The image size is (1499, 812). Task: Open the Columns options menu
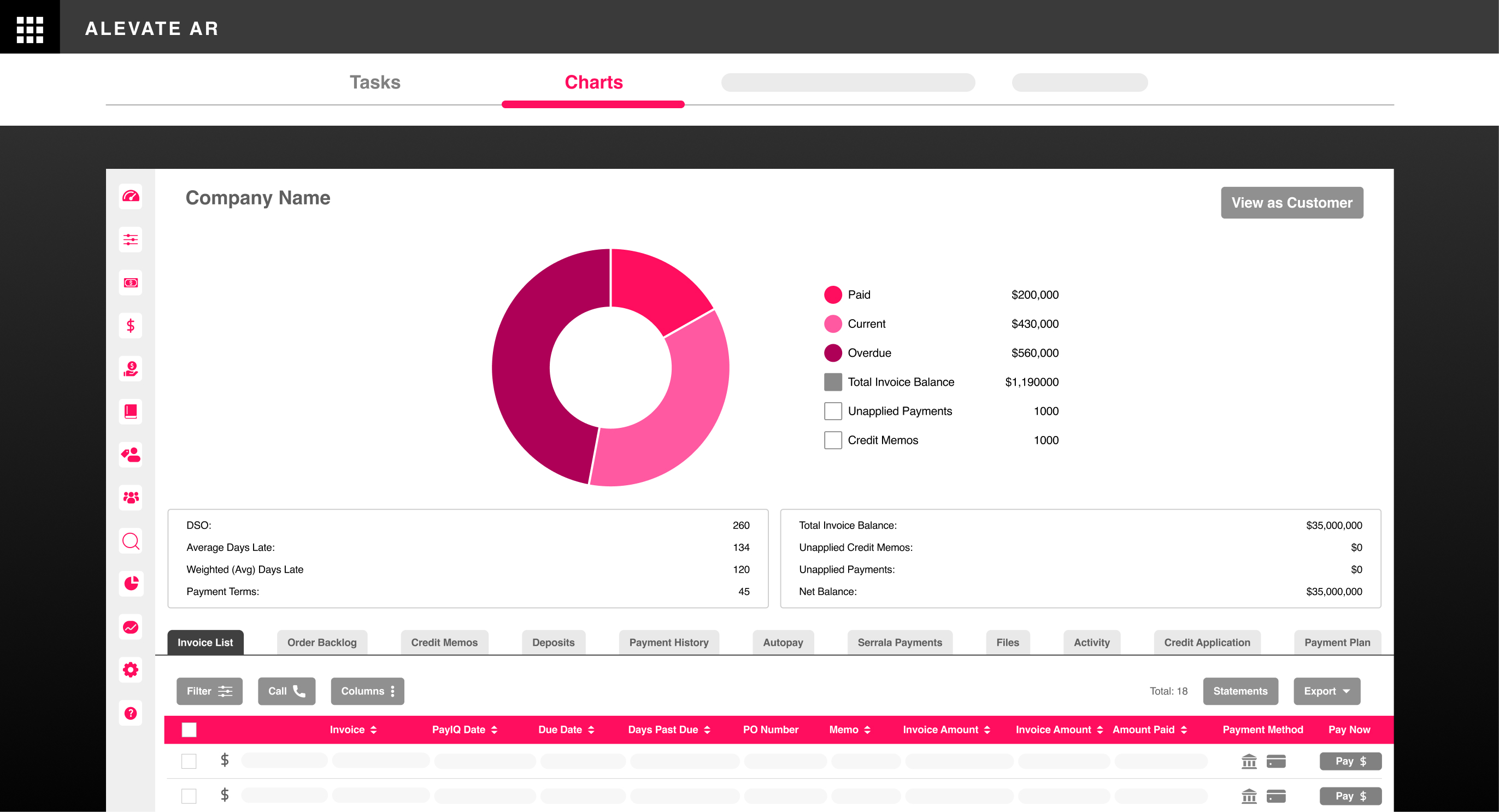point(367,691)
